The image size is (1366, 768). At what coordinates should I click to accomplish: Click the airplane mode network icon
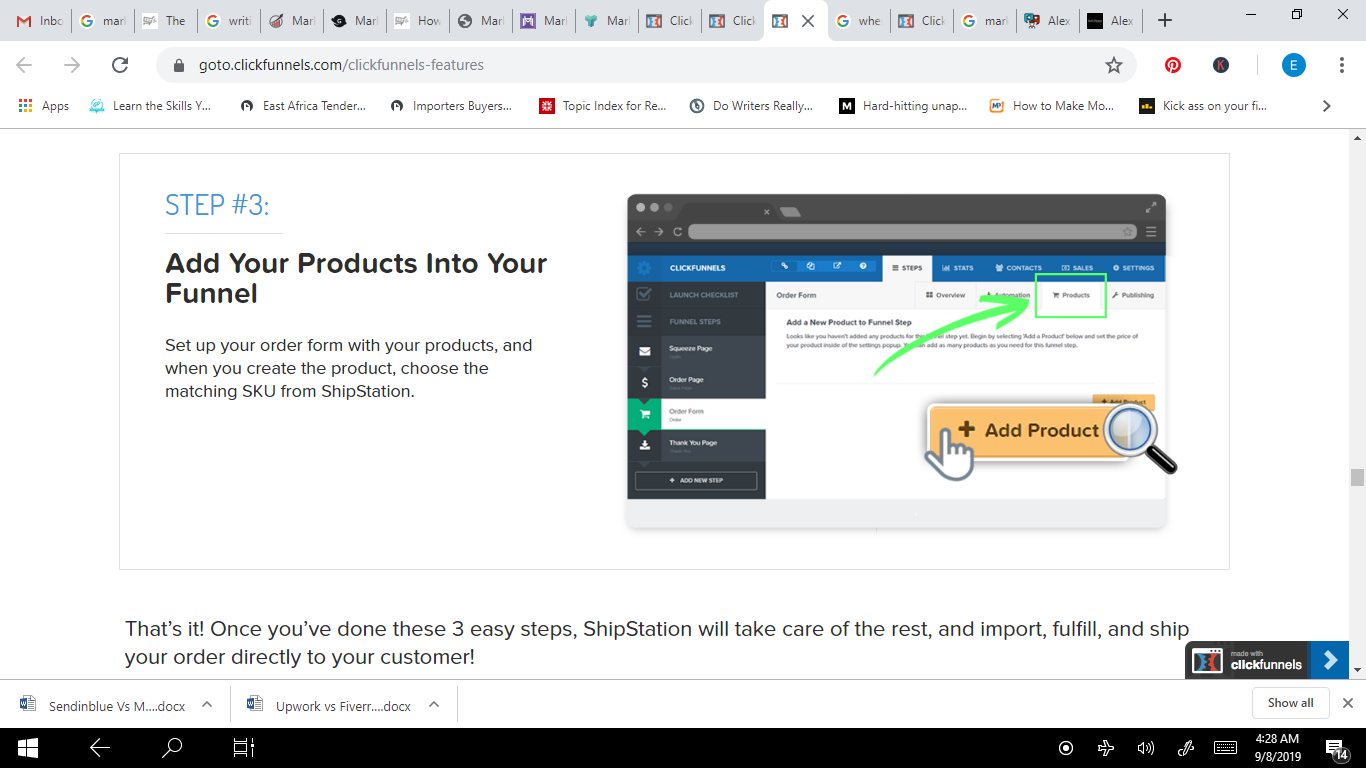tap(1106, 748)
